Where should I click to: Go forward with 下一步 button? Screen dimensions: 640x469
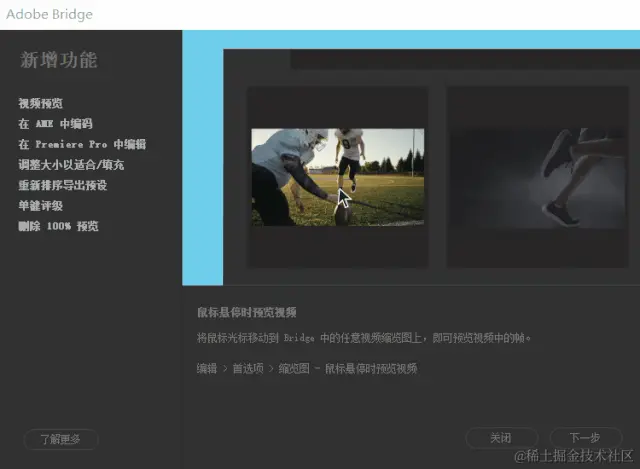click(x=585, y=438)
